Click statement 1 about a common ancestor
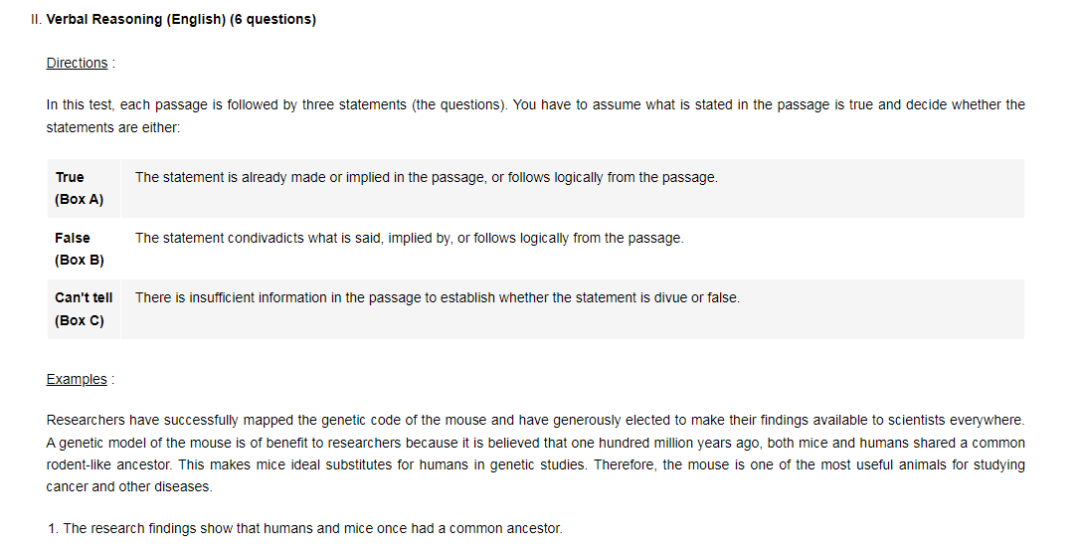The image size is (1080, 552). (x=305, y=528)
